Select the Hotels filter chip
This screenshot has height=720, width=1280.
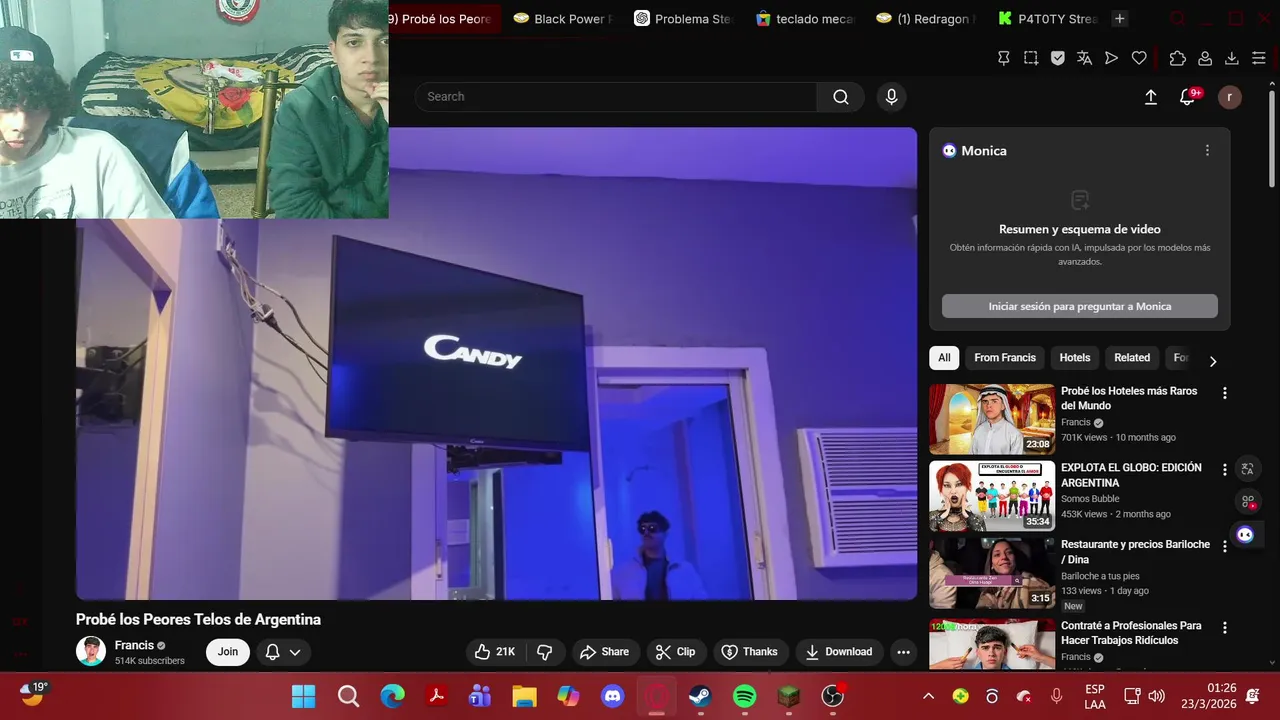(x=1075, y=358)
